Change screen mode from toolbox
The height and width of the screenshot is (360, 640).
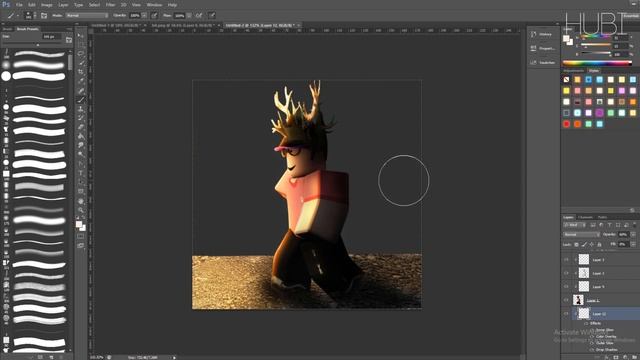[x=81, y=245]
